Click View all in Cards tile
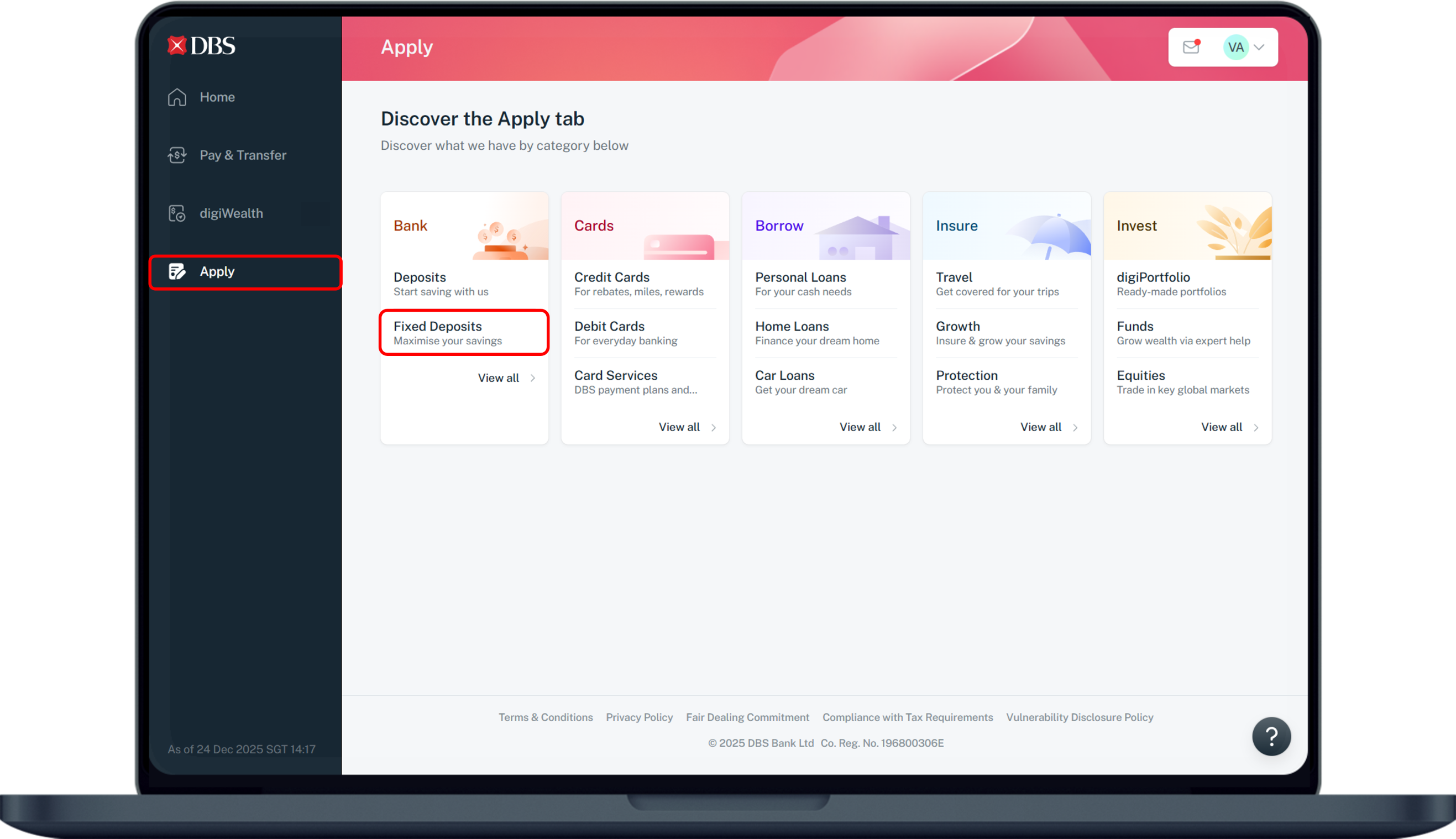 (x=679, y=427)
